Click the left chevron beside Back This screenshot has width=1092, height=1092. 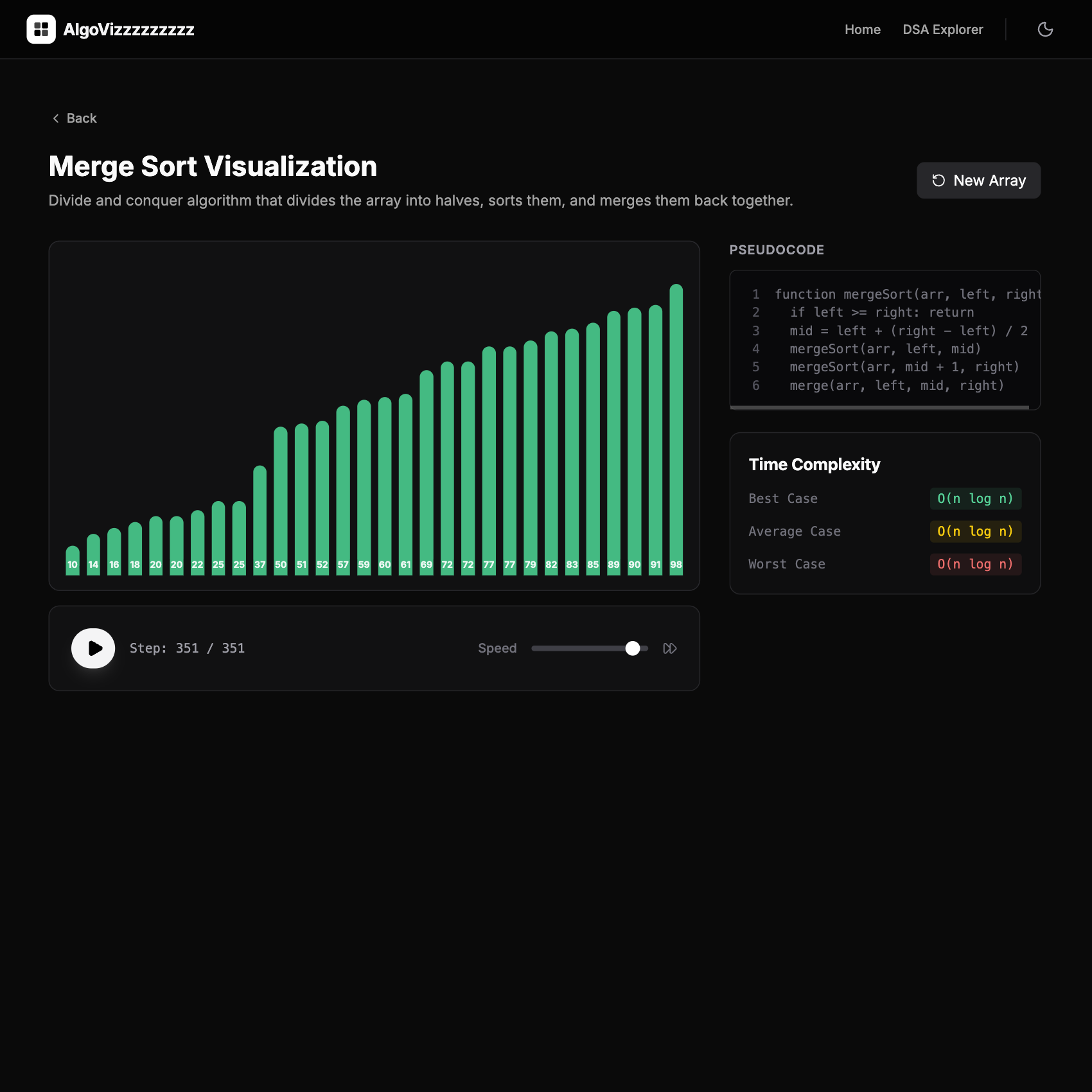click(56, 119)
